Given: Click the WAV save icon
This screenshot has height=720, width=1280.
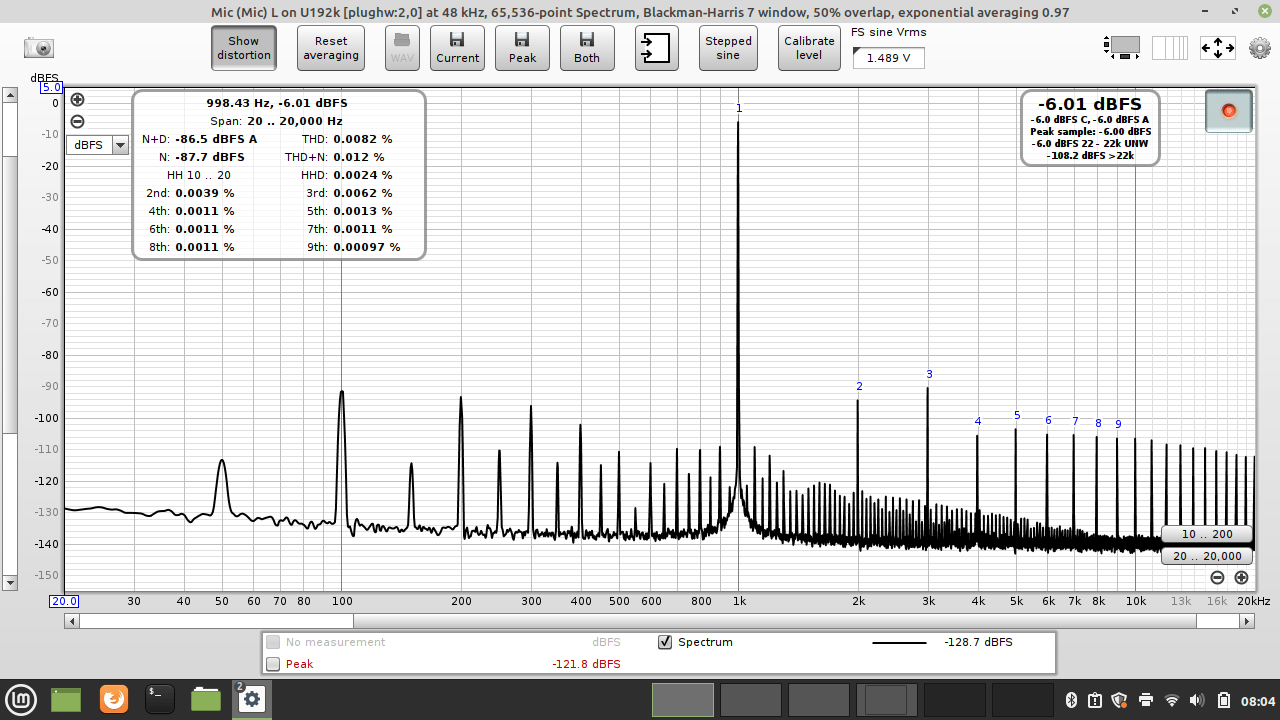Looking at the screenshot, I should pos(402,47).
